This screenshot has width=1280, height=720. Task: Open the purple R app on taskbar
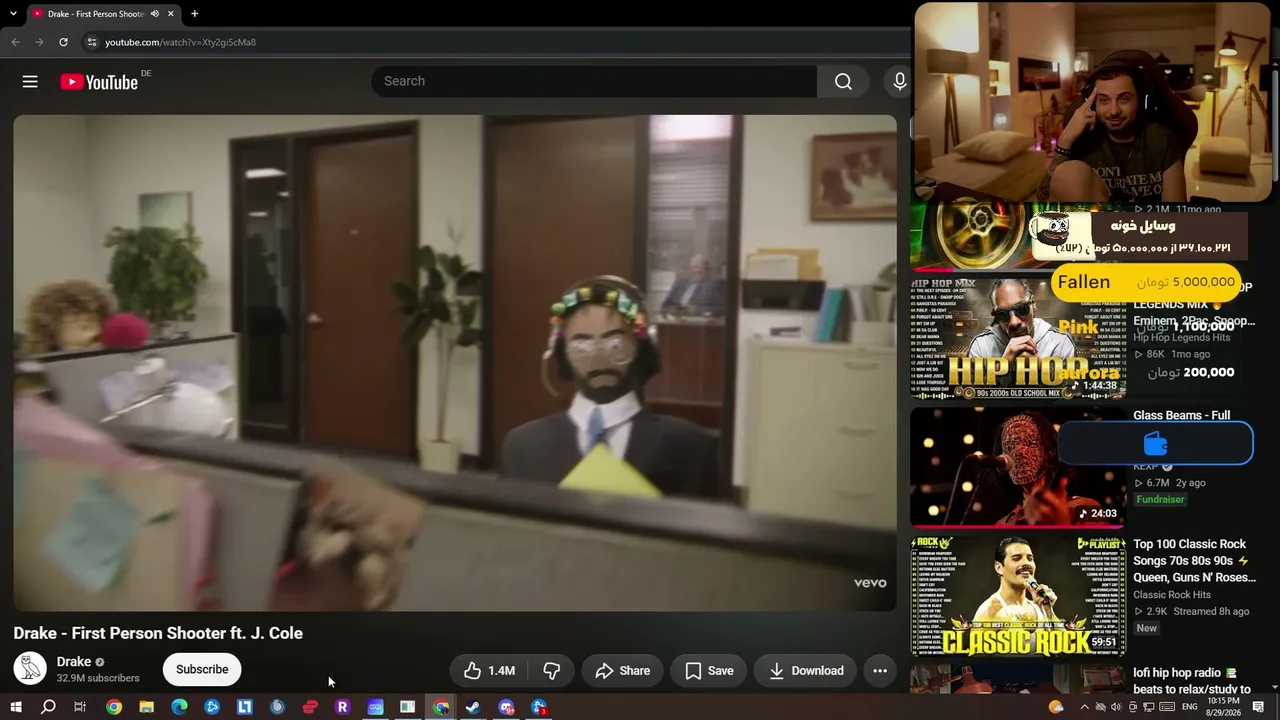(x=342, y=708)
